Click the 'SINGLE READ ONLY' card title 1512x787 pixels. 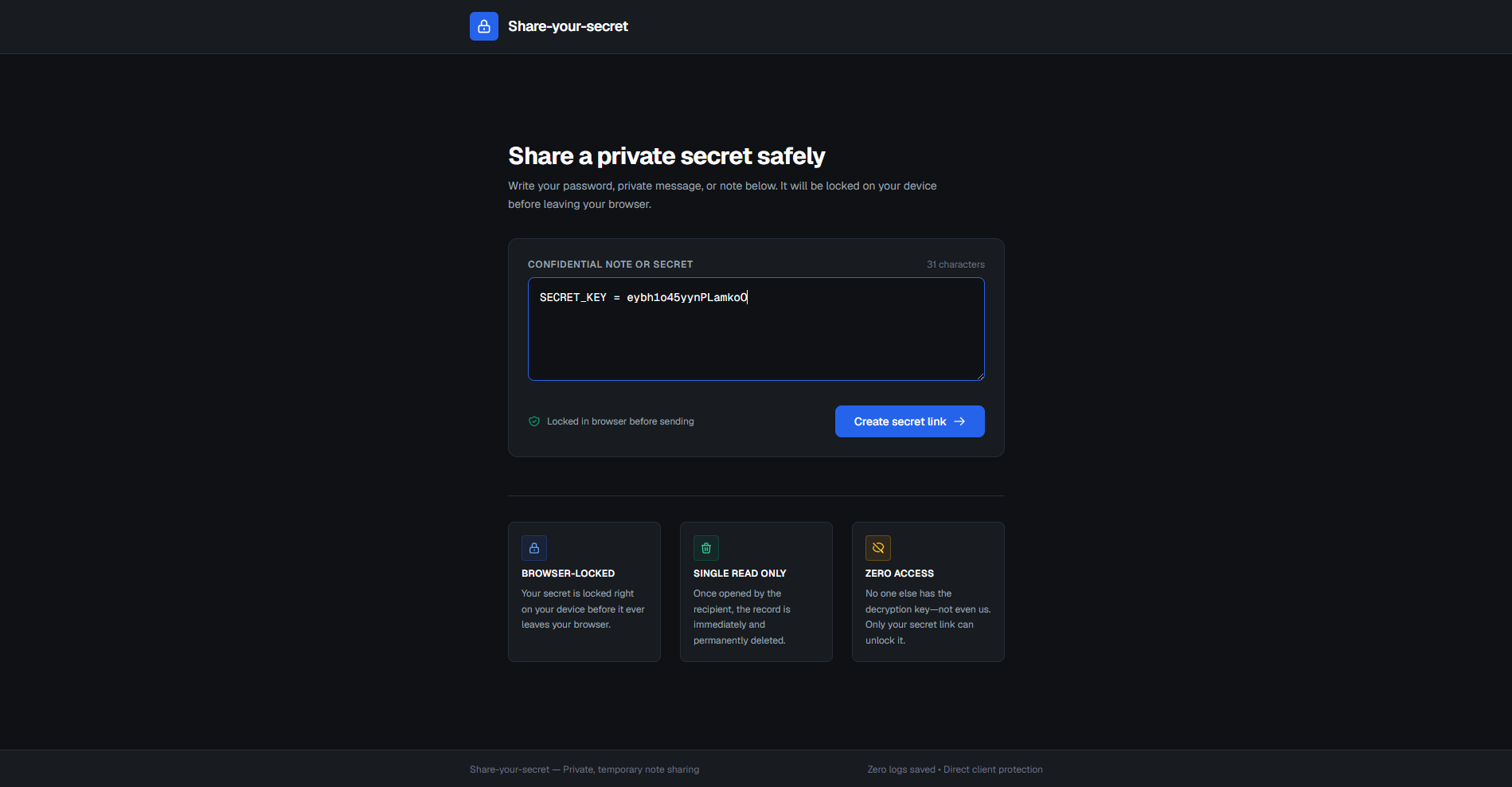point(740,574)
